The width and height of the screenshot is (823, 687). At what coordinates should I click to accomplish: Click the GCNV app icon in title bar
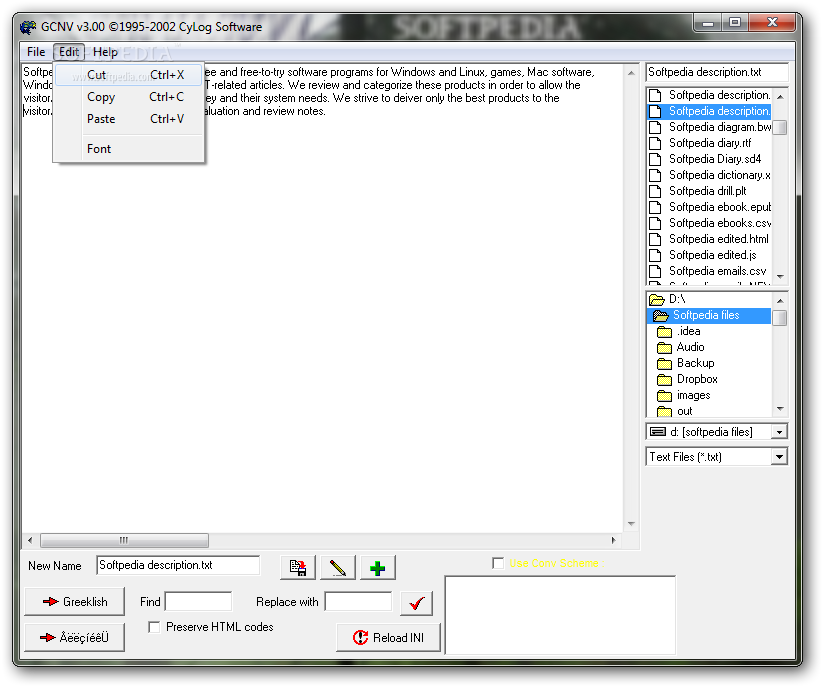click(x=28, y=27)
